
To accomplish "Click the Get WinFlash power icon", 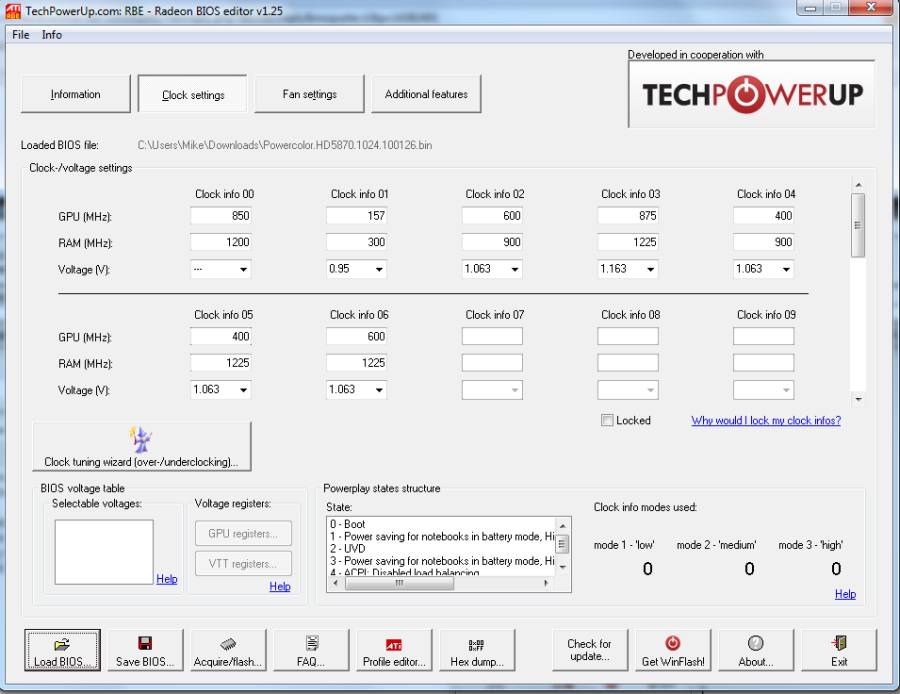I will pos(673,643).
